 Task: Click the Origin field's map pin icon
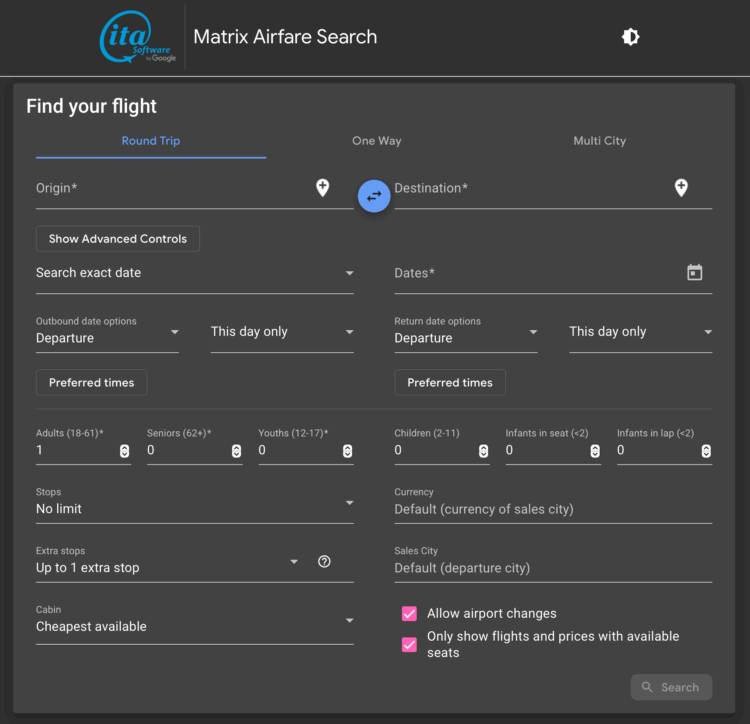pyautogui.click(x=323, y=188)
